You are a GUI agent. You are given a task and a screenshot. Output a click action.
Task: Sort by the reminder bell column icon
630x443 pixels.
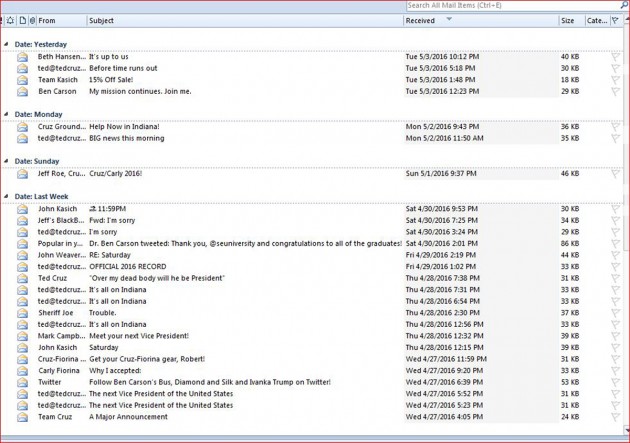click(x=11, y=20)
